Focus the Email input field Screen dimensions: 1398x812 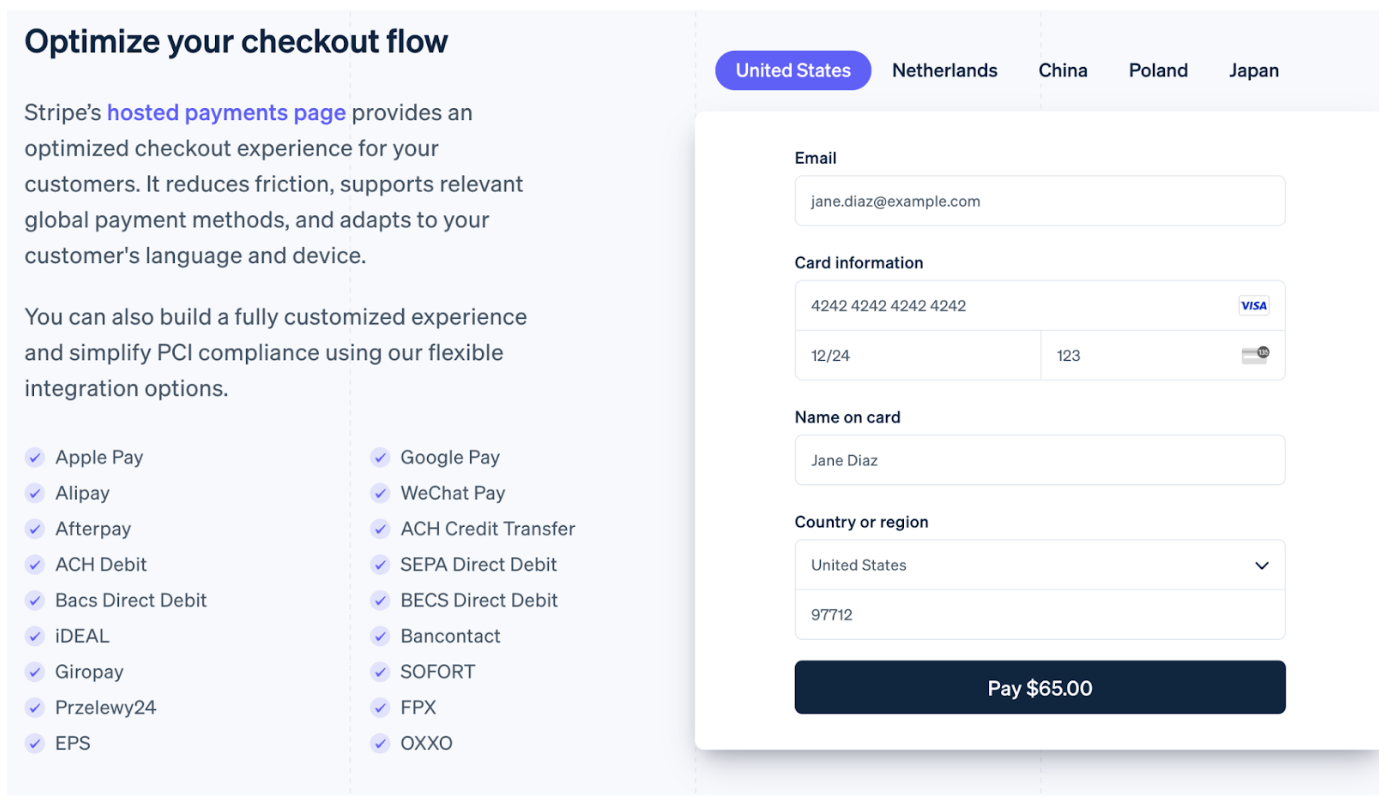coord(1040,201)
